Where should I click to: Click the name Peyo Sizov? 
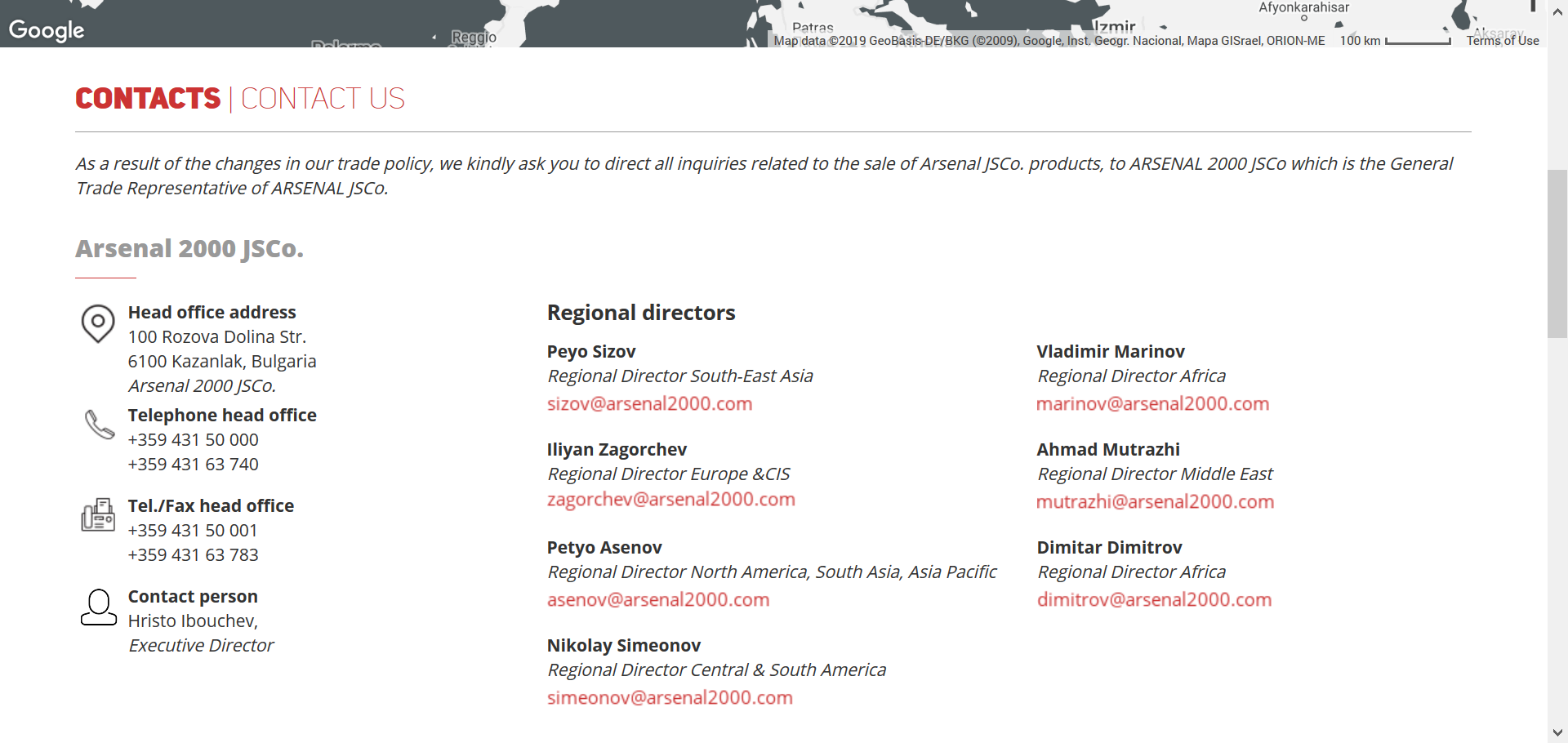pos(591,351)
